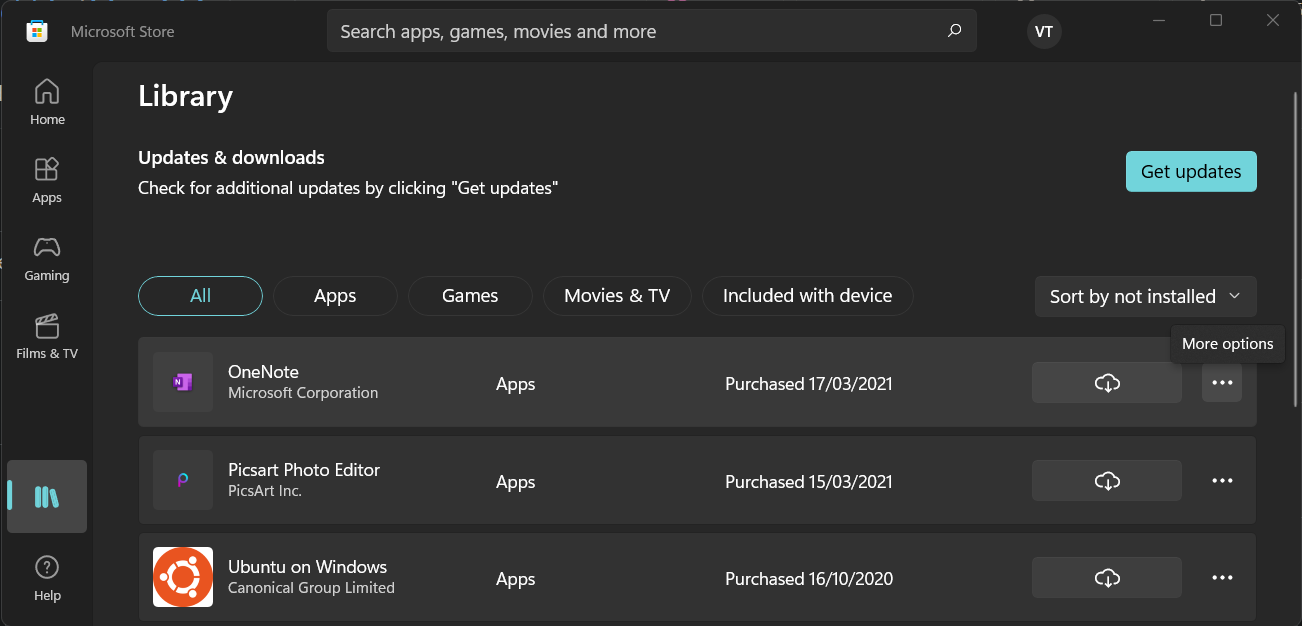Click the Get updates button

[1190, 171]
